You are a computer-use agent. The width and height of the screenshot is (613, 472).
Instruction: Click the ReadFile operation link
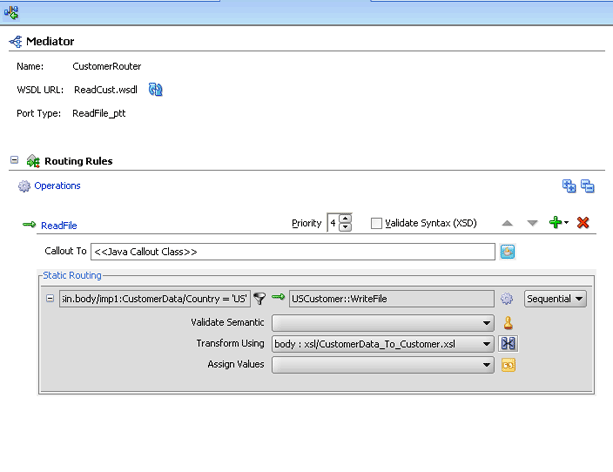coord(59,226)
